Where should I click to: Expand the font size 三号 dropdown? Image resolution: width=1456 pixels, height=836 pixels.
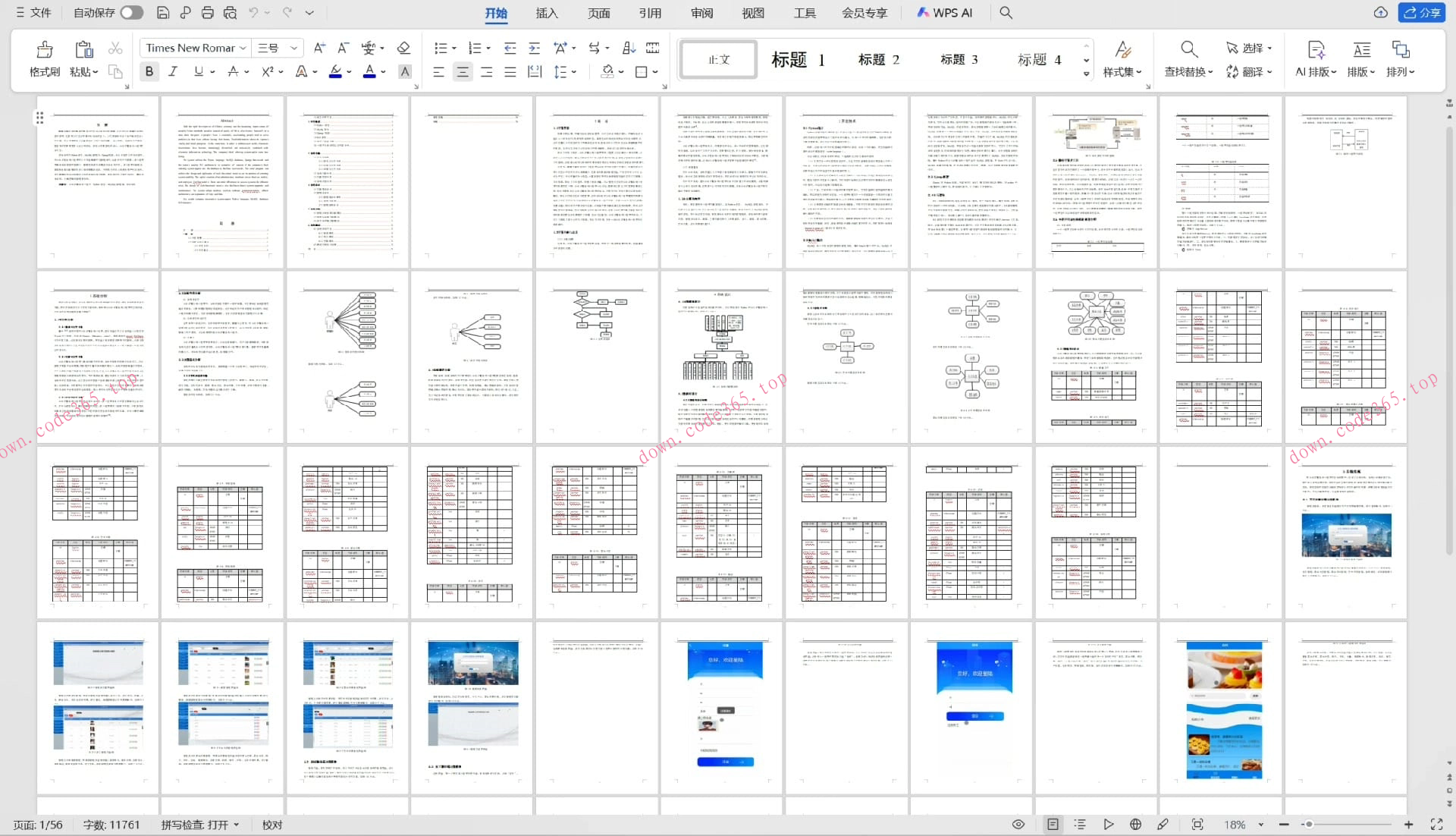coord(294,48)
